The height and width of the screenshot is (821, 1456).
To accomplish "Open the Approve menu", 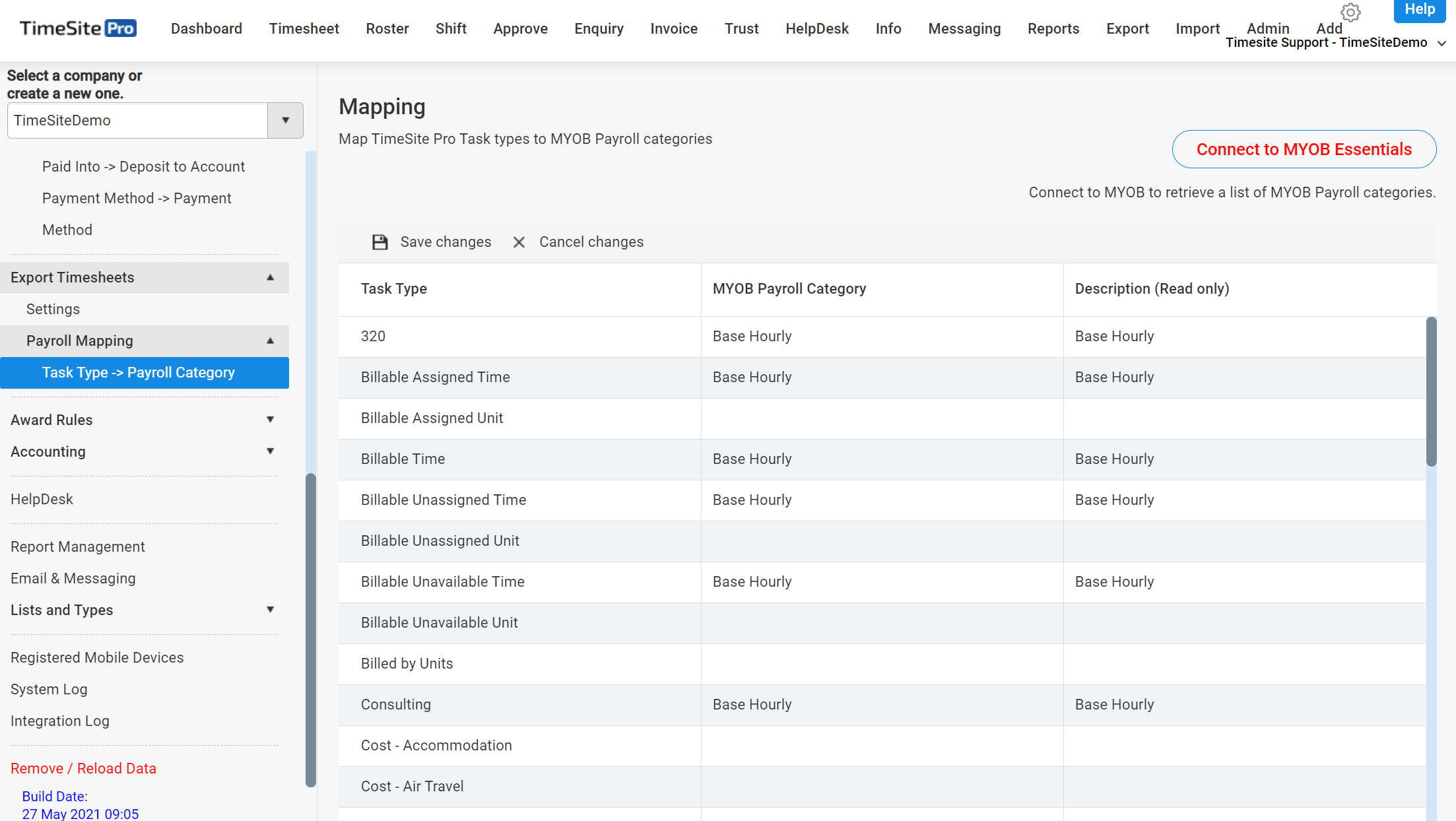I will tap(520, 28).
